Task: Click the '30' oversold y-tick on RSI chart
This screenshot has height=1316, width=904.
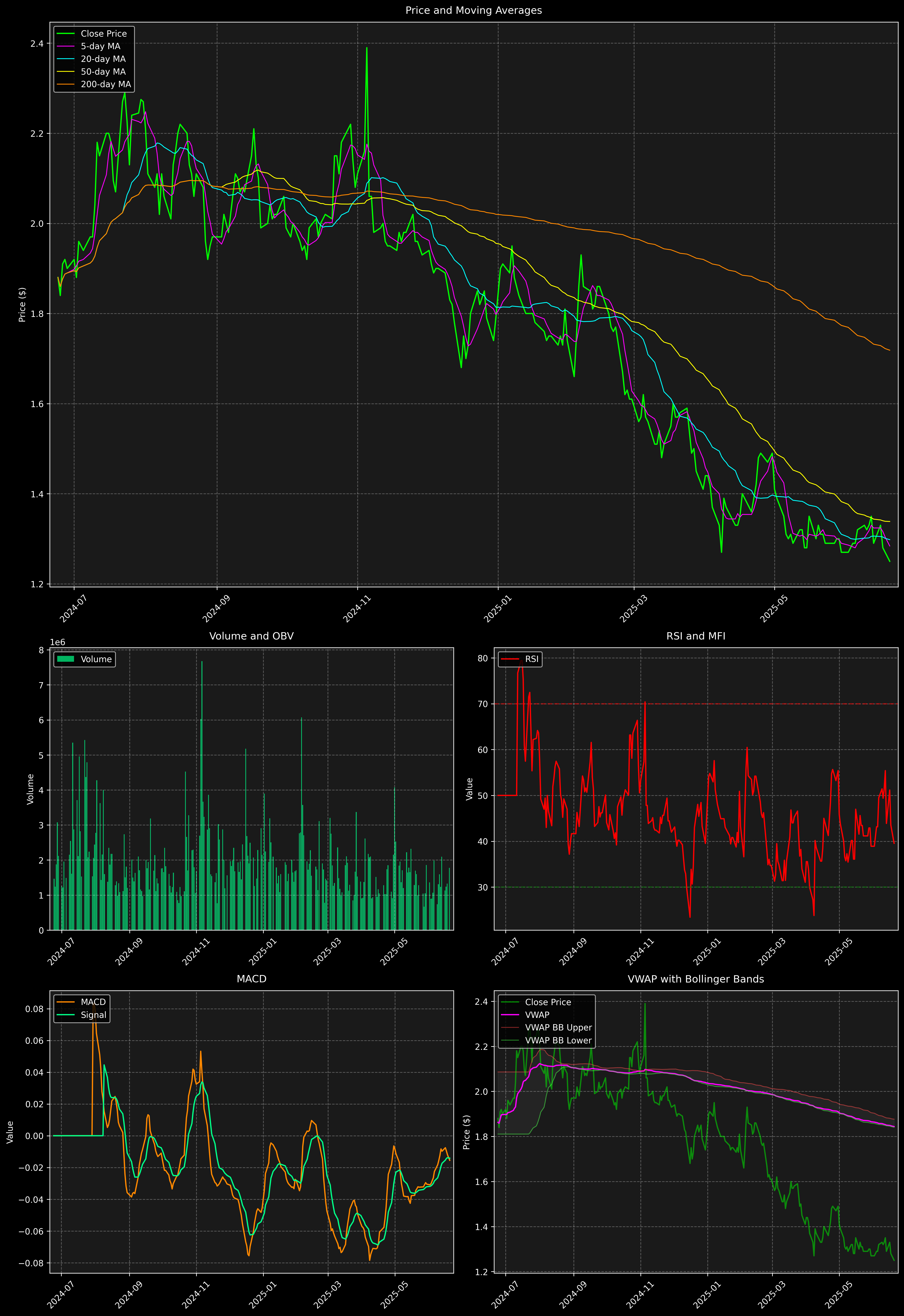Action: (x=483, y=887)
